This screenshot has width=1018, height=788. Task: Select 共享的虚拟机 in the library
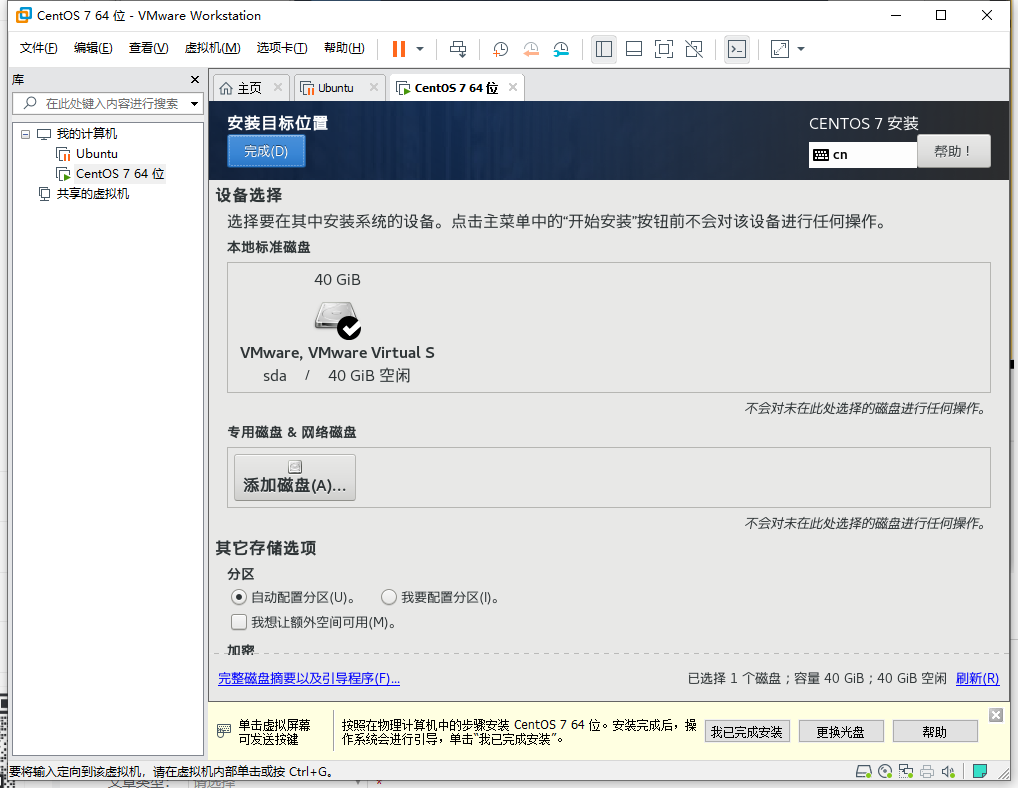(92, 194)
